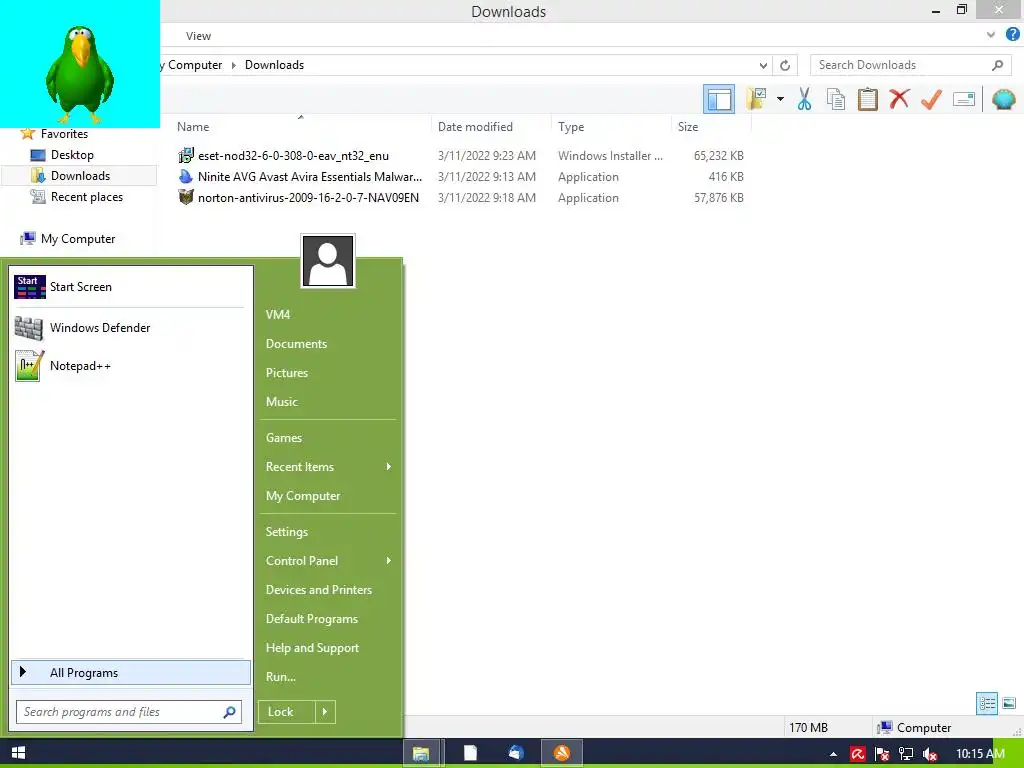Image resolution: width=1024 pixels, height=768 pixels.
Task: Open the Avira tray icon
Action: coord(857,754)
